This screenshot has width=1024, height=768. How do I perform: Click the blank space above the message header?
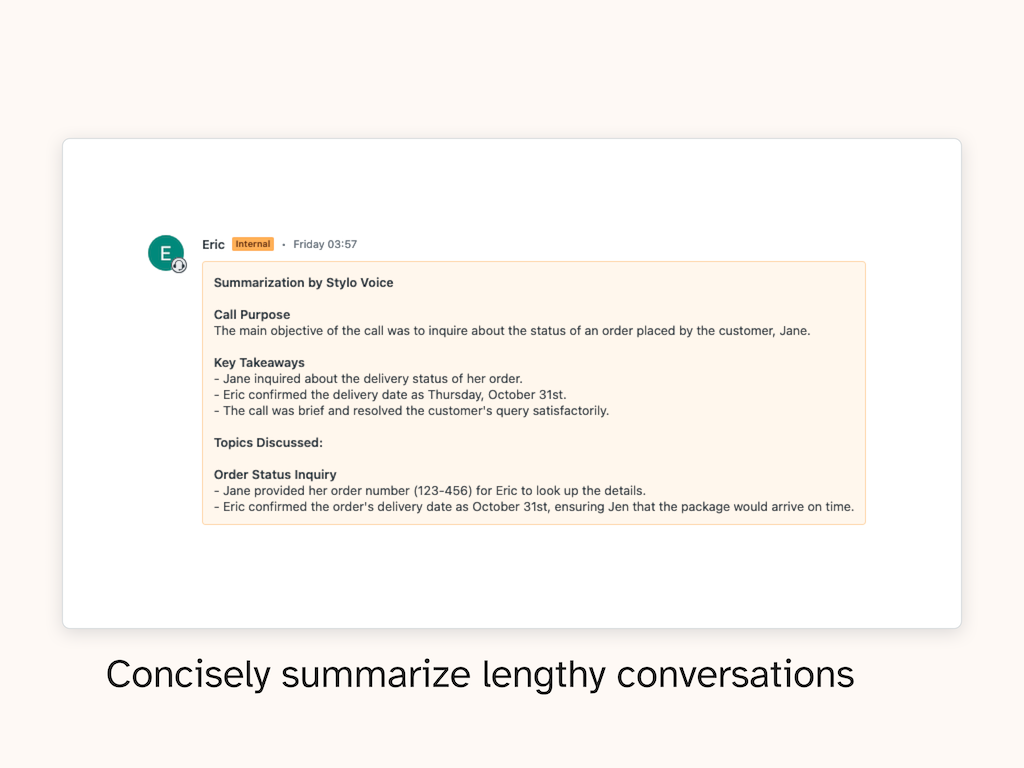click(512, 190)
